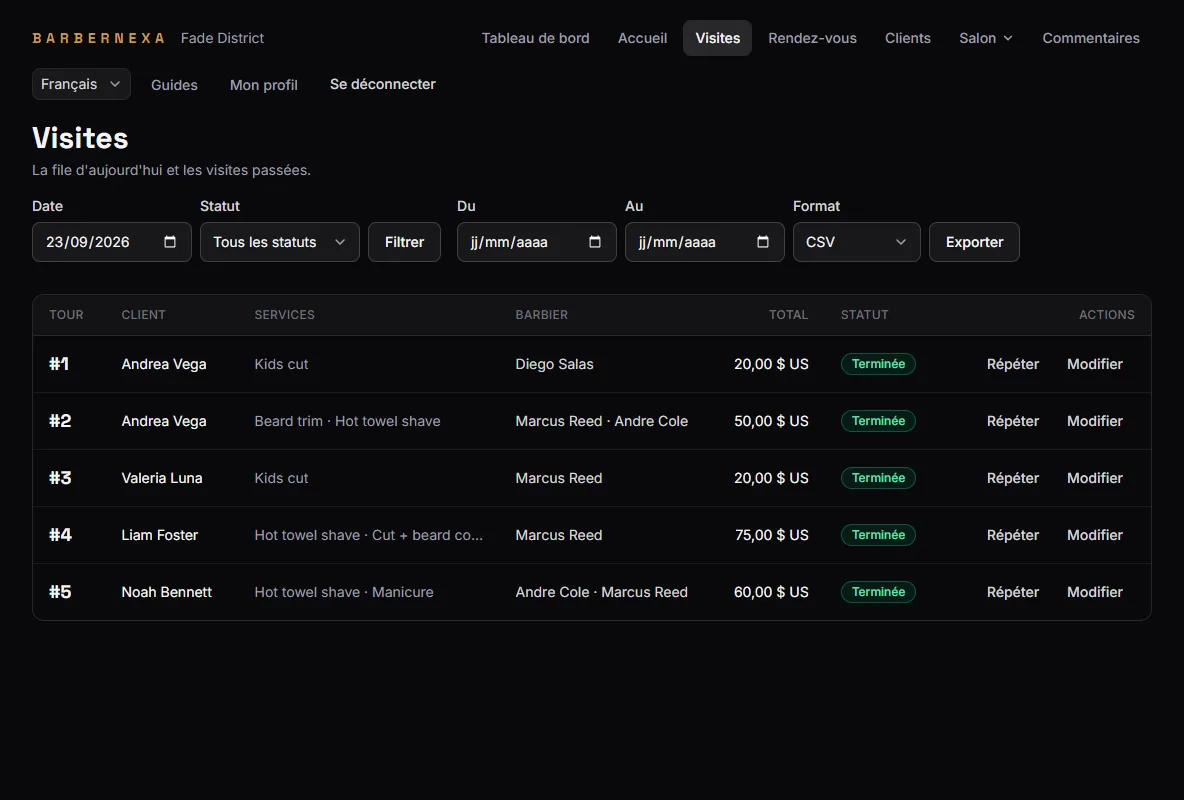
Task: Open the Guides link
Action: [x=174, y=85]
